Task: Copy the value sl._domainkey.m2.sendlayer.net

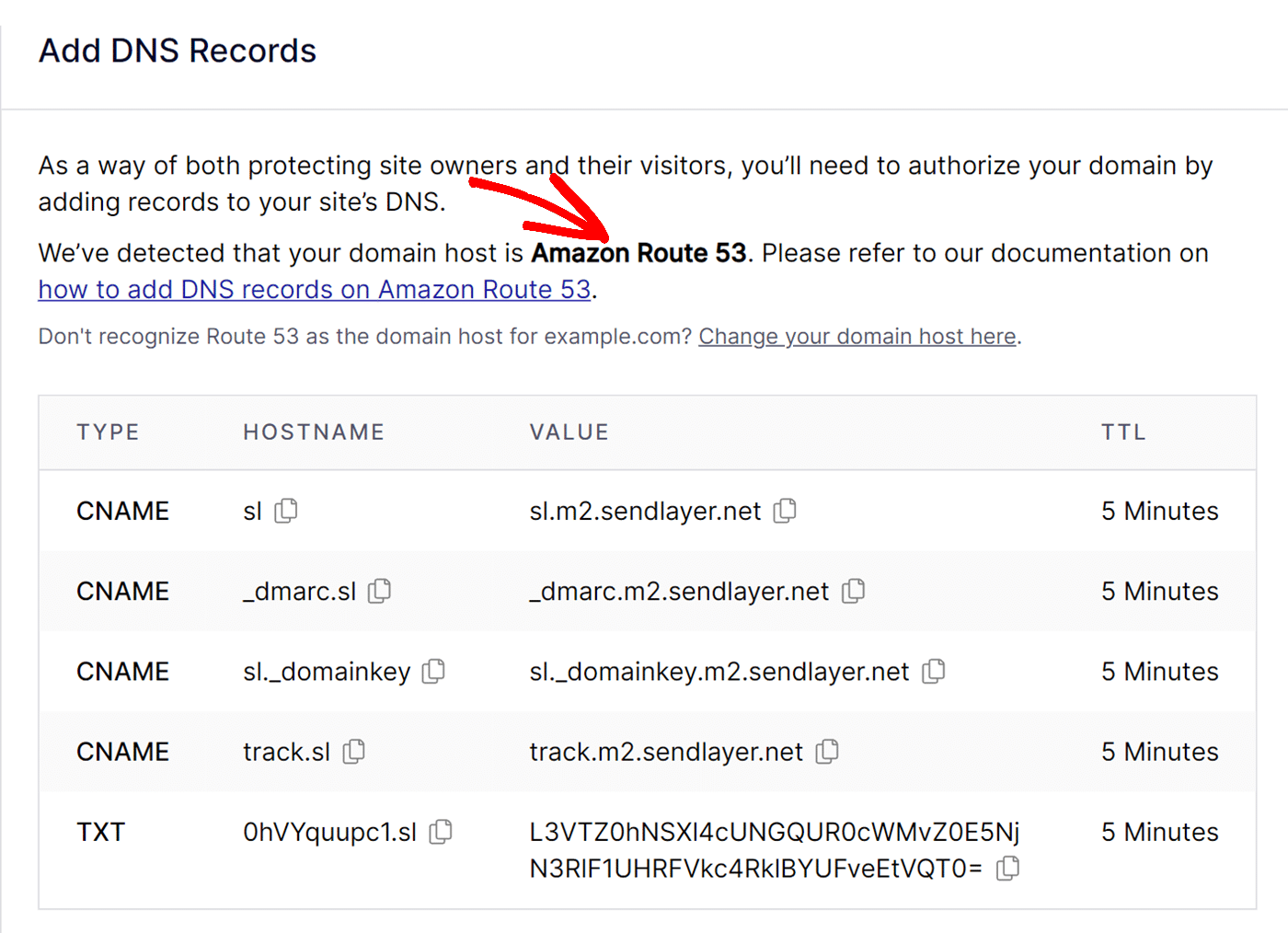Action: pos(933,672)
